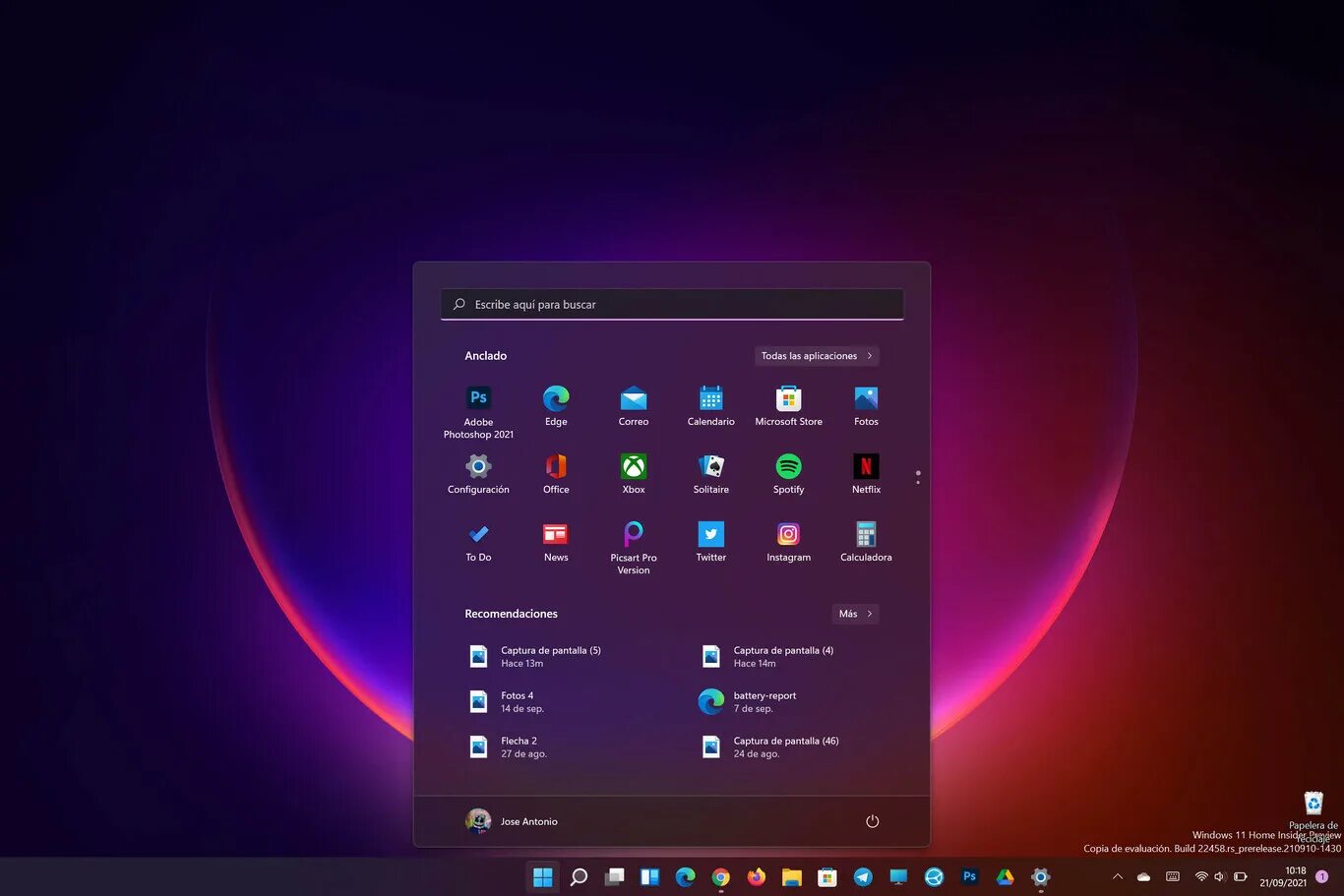Open the Xbox app
Image resolution: width=1344 pixels, height=896 pixels.
[634, 473]
